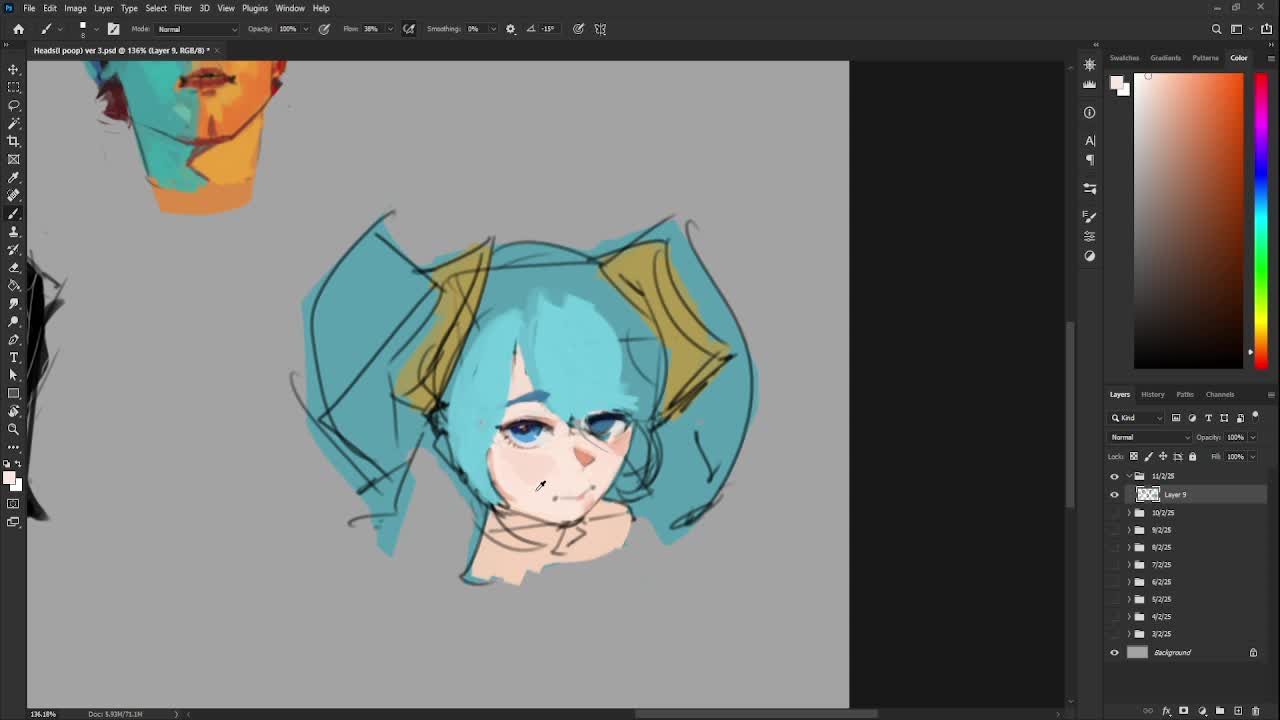The width and height of the screenshot is (1280, 720).
Task: Select the Brush tool in toolbar
Action: coord(14,213)
